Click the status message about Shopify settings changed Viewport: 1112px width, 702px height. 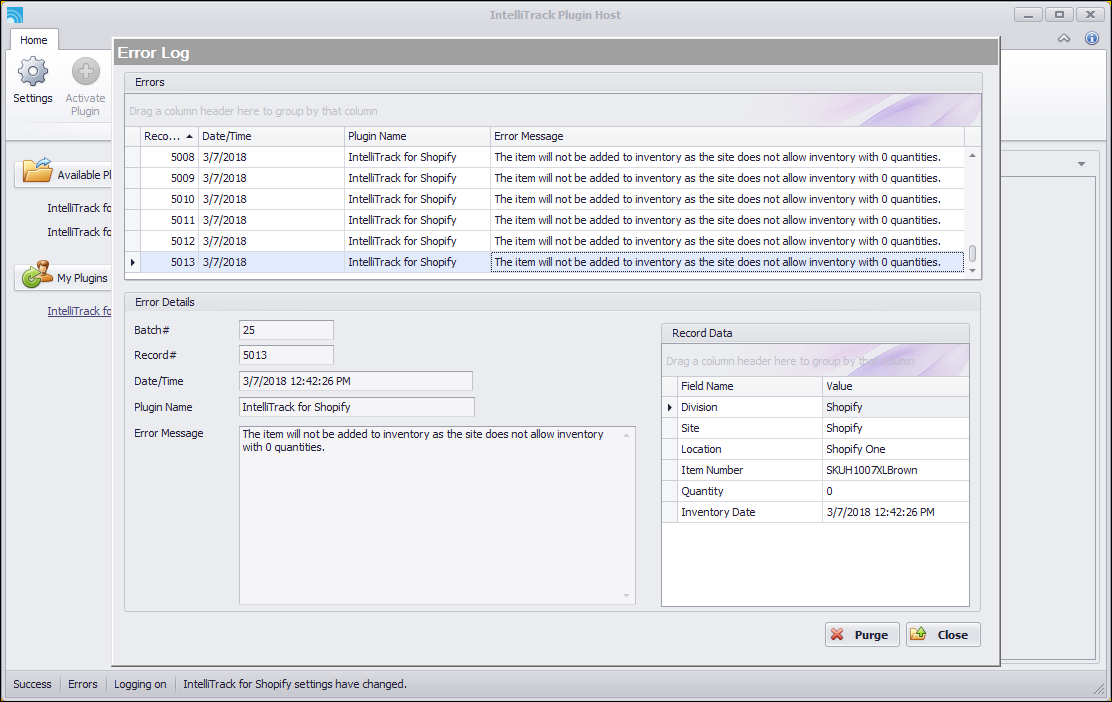pos(295,684)
